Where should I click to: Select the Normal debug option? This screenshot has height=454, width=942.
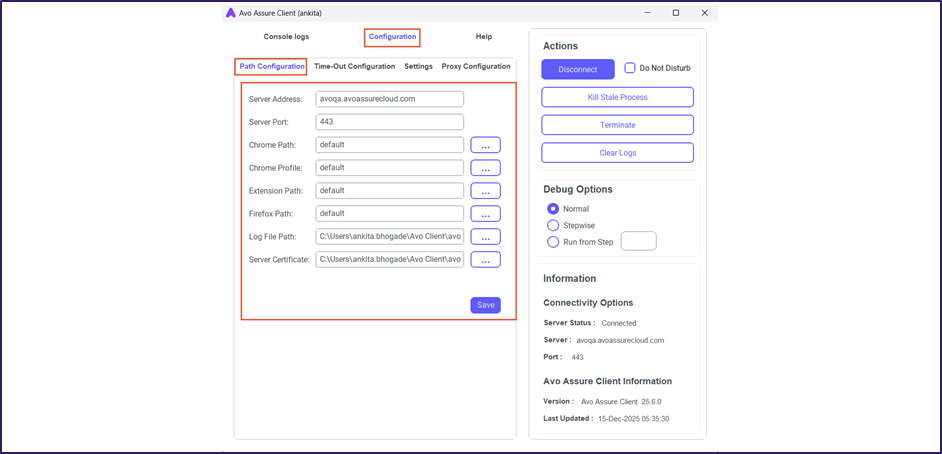click(x=553, y=209)
